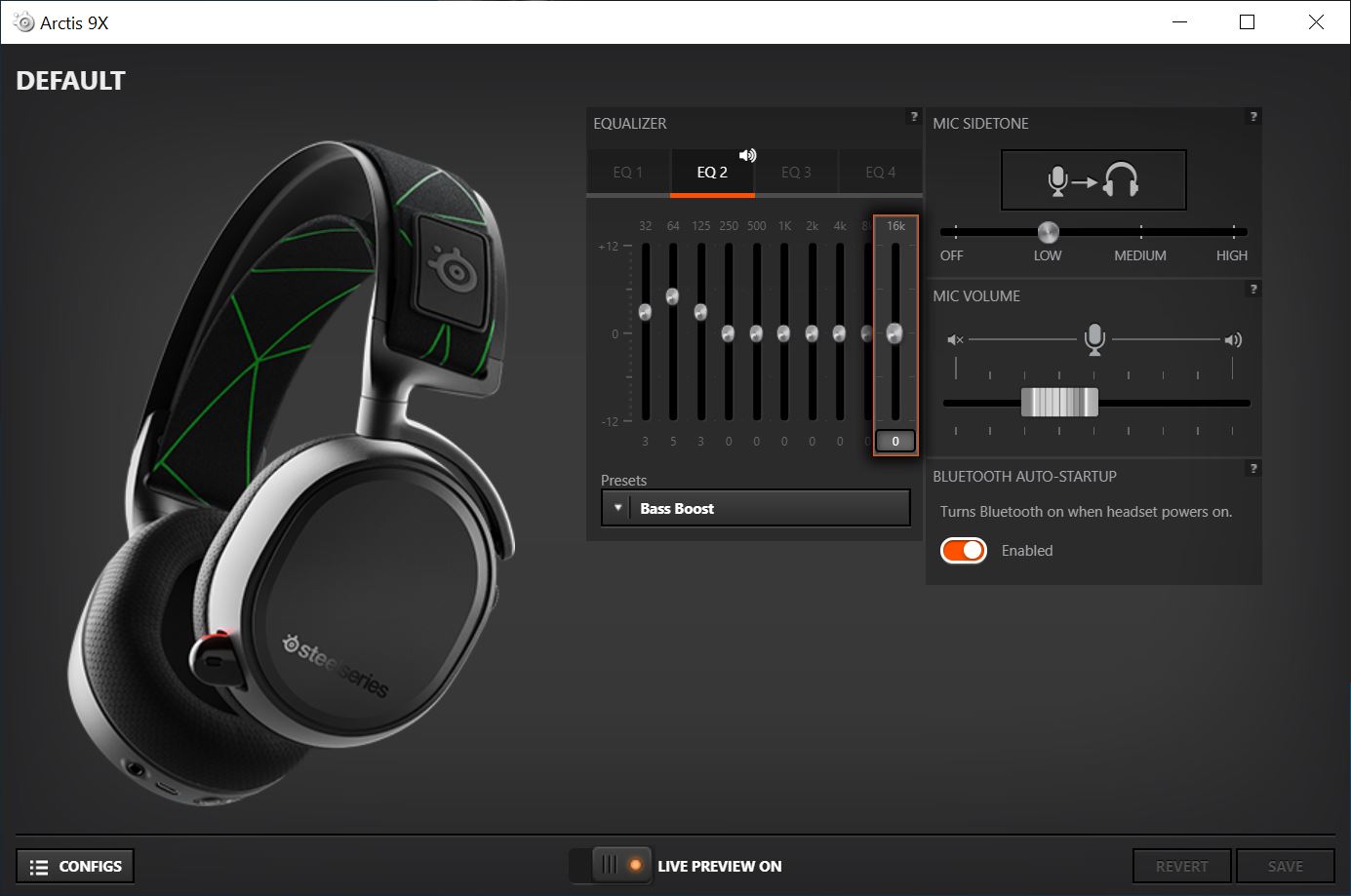The width and height of the screenshot is (1351, 896).
Task: Set sidetone to OFF label
Action: (951, 255)
